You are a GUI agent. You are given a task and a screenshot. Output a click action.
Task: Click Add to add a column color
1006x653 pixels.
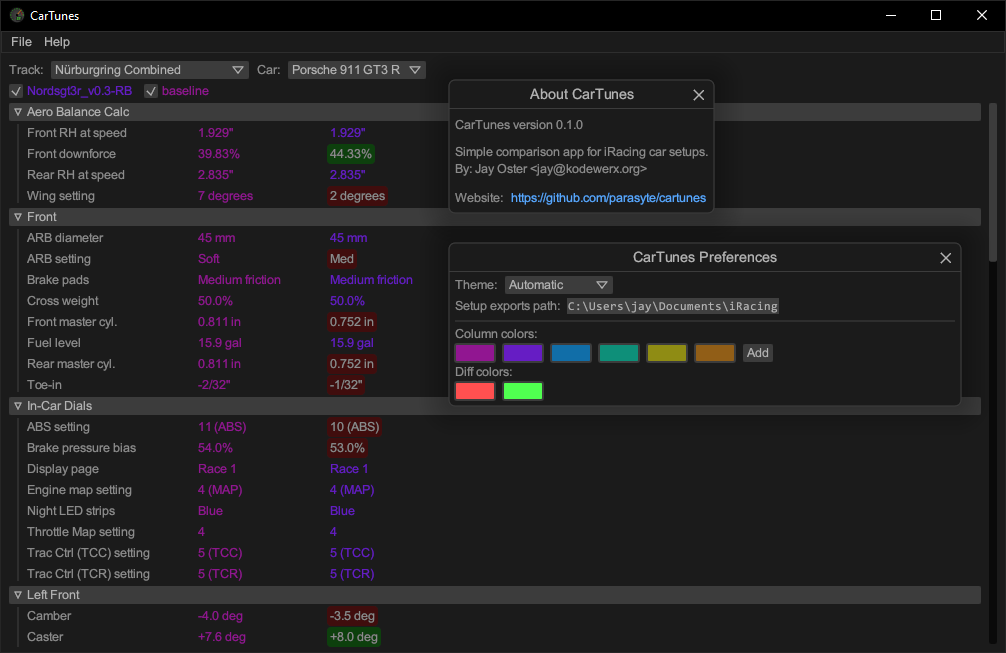pos(758,353)
